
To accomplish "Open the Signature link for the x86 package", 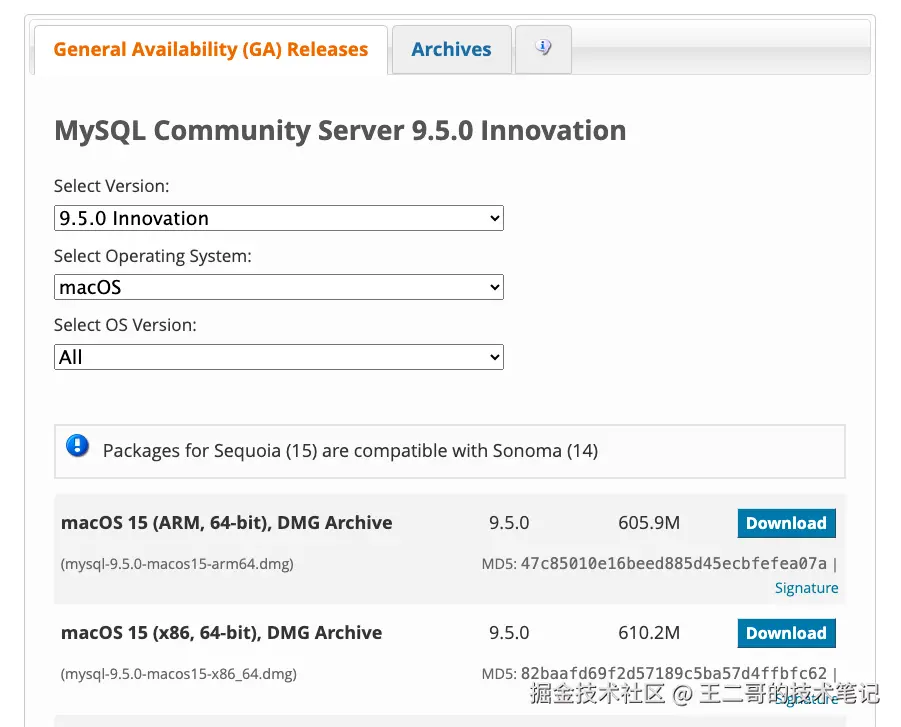I will pos(806,698).
